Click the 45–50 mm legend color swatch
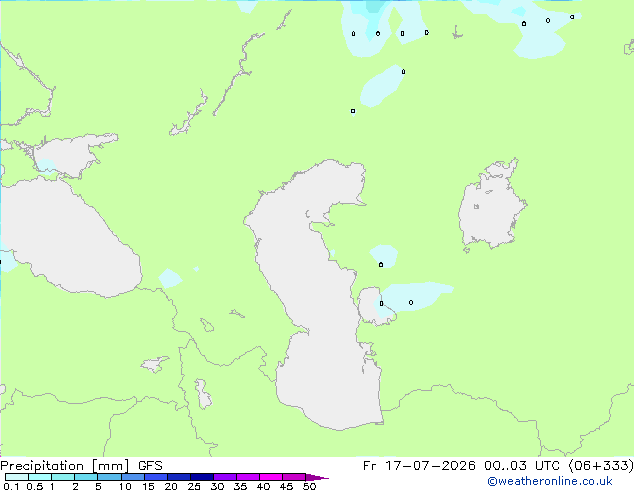 294,477
